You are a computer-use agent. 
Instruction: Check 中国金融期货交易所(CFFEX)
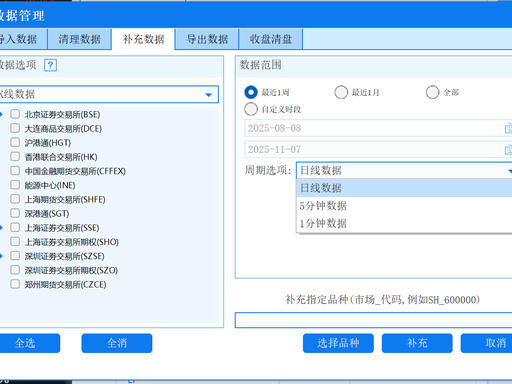click(x=15, y=171)
